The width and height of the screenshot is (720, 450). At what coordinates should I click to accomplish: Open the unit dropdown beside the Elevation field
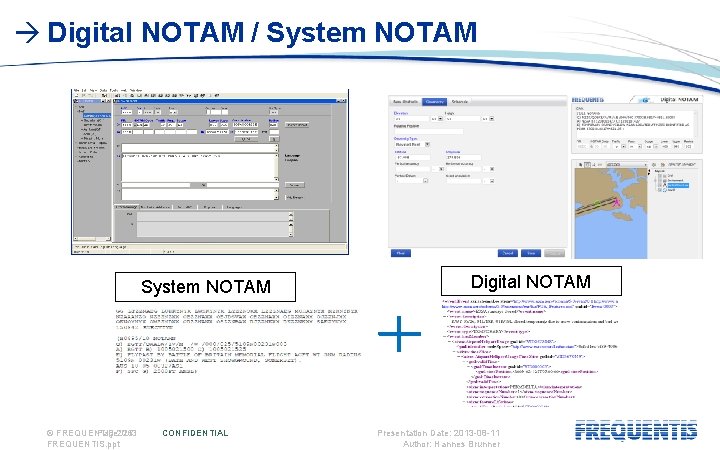coord(440,118)
